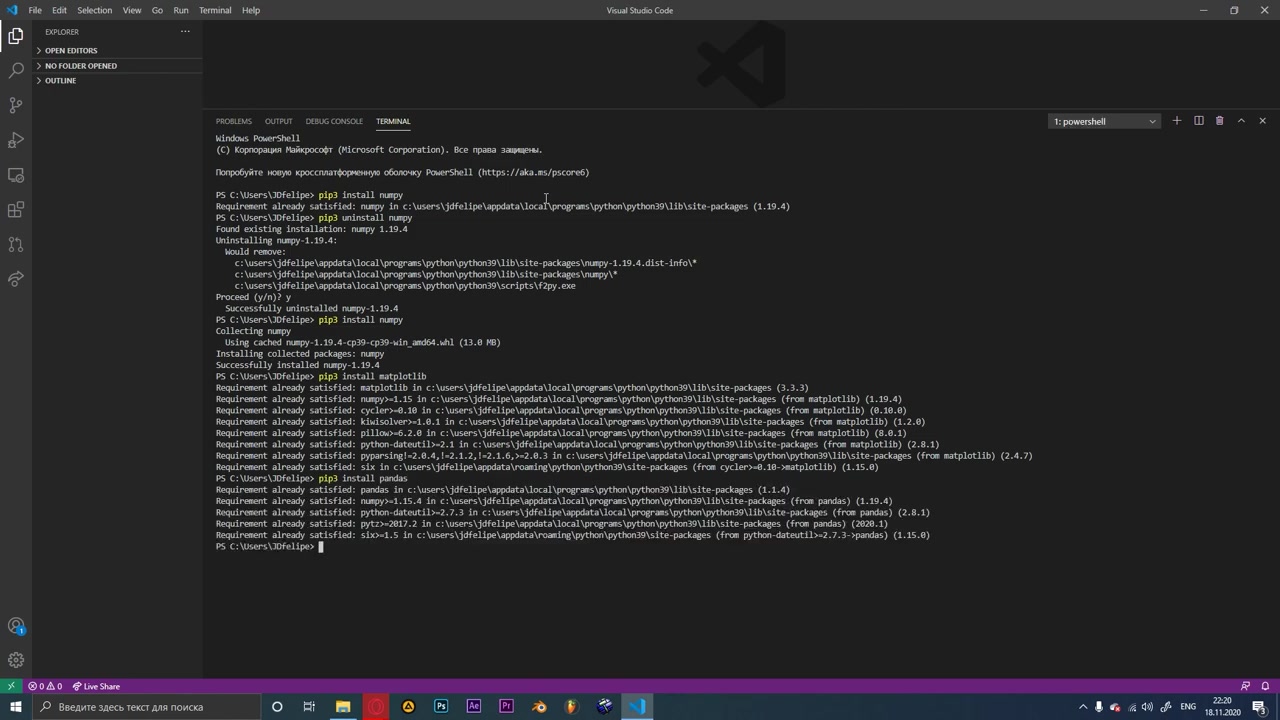Open File Explorer from taskbar
Image resolution: width=1280 pixels, height=720 pixels.
point(343,707)
